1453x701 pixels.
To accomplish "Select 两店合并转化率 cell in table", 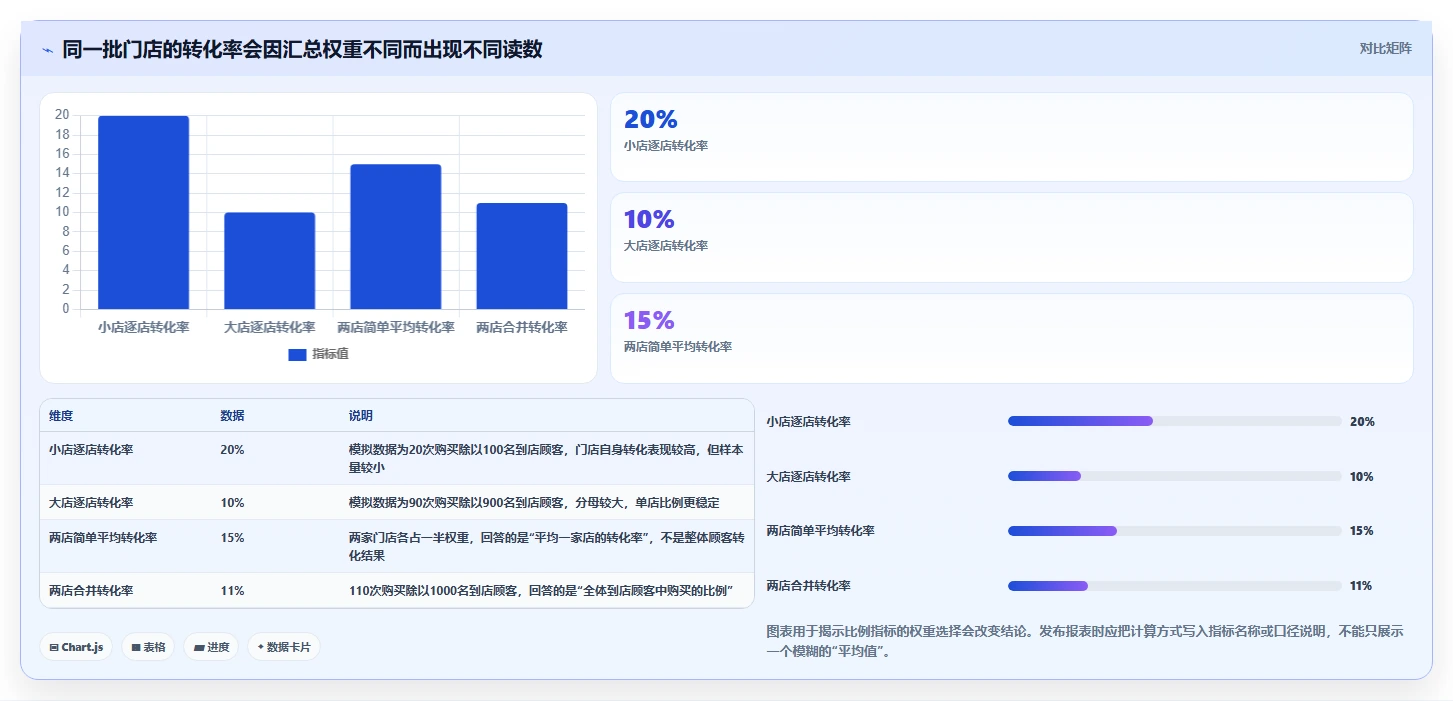I will click(91, 591).
